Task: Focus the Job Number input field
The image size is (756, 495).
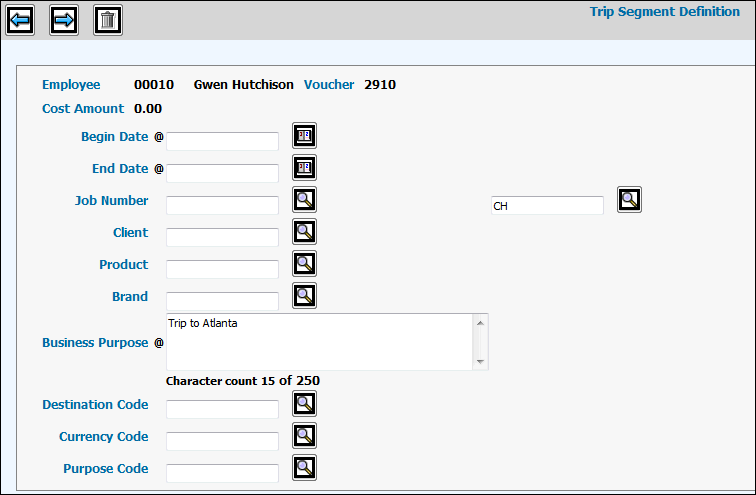Action: click(222, 205)
